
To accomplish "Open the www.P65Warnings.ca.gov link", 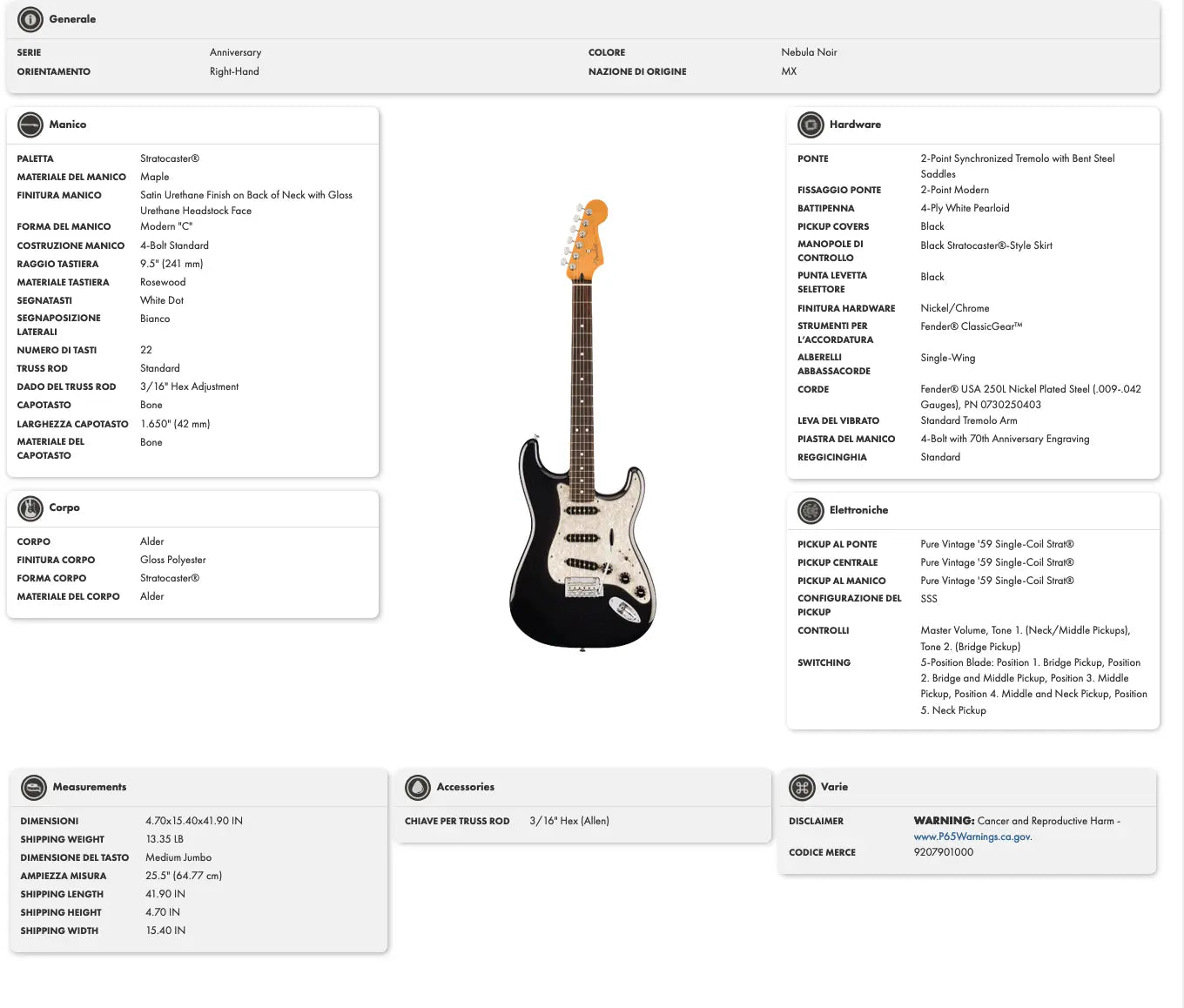I will point(972,837).
